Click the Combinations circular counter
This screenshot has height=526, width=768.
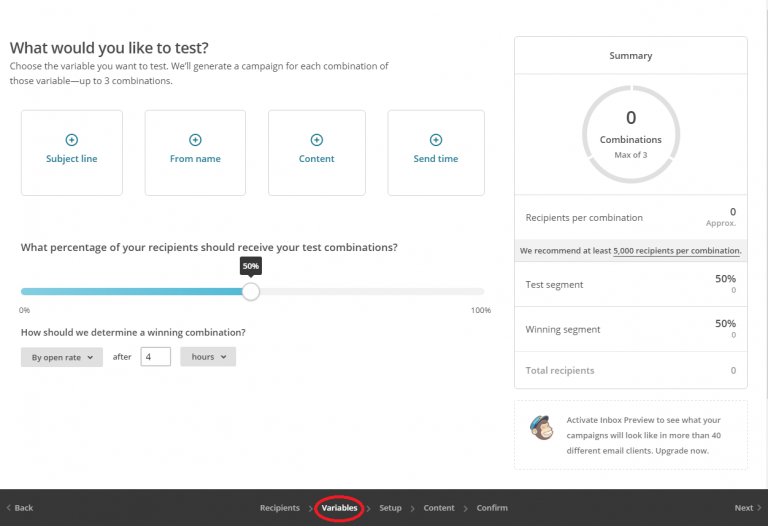pos(630,134)
